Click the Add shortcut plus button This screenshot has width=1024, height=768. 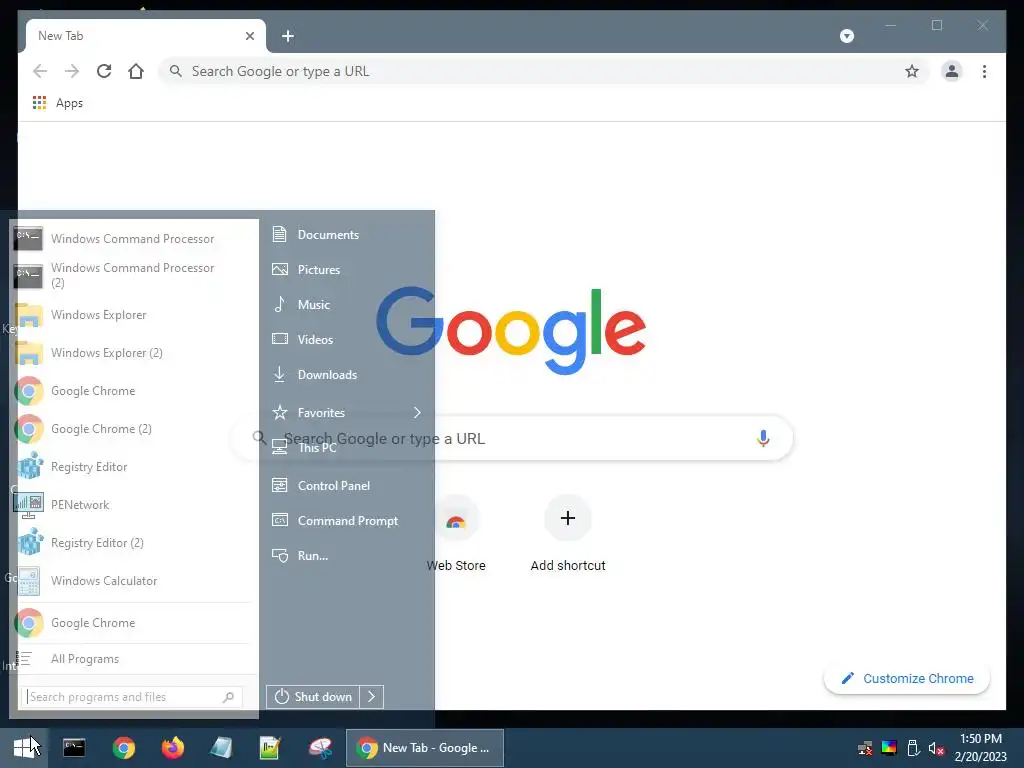click(568, 519)
